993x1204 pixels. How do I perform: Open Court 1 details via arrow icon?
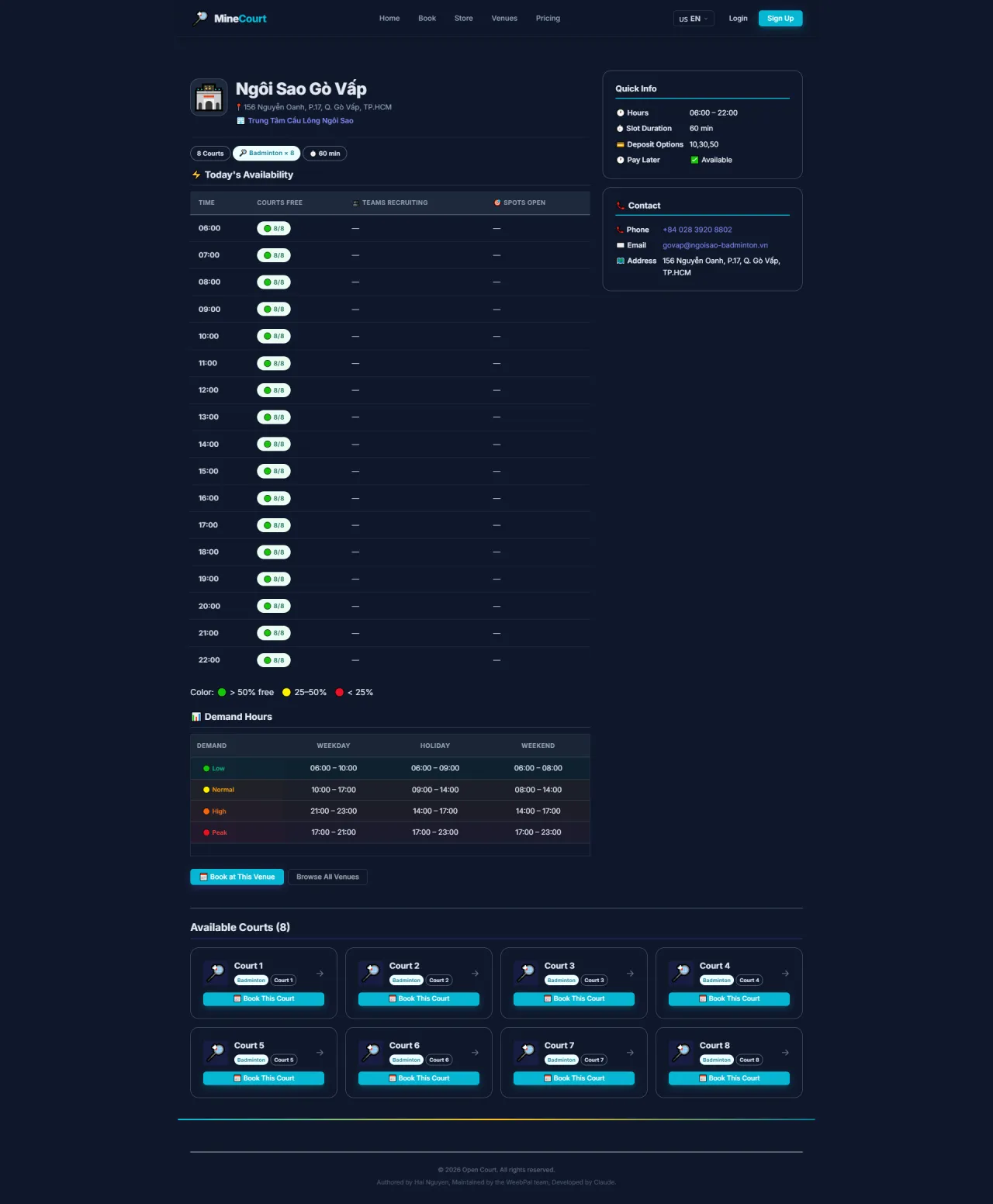(320, 974)
